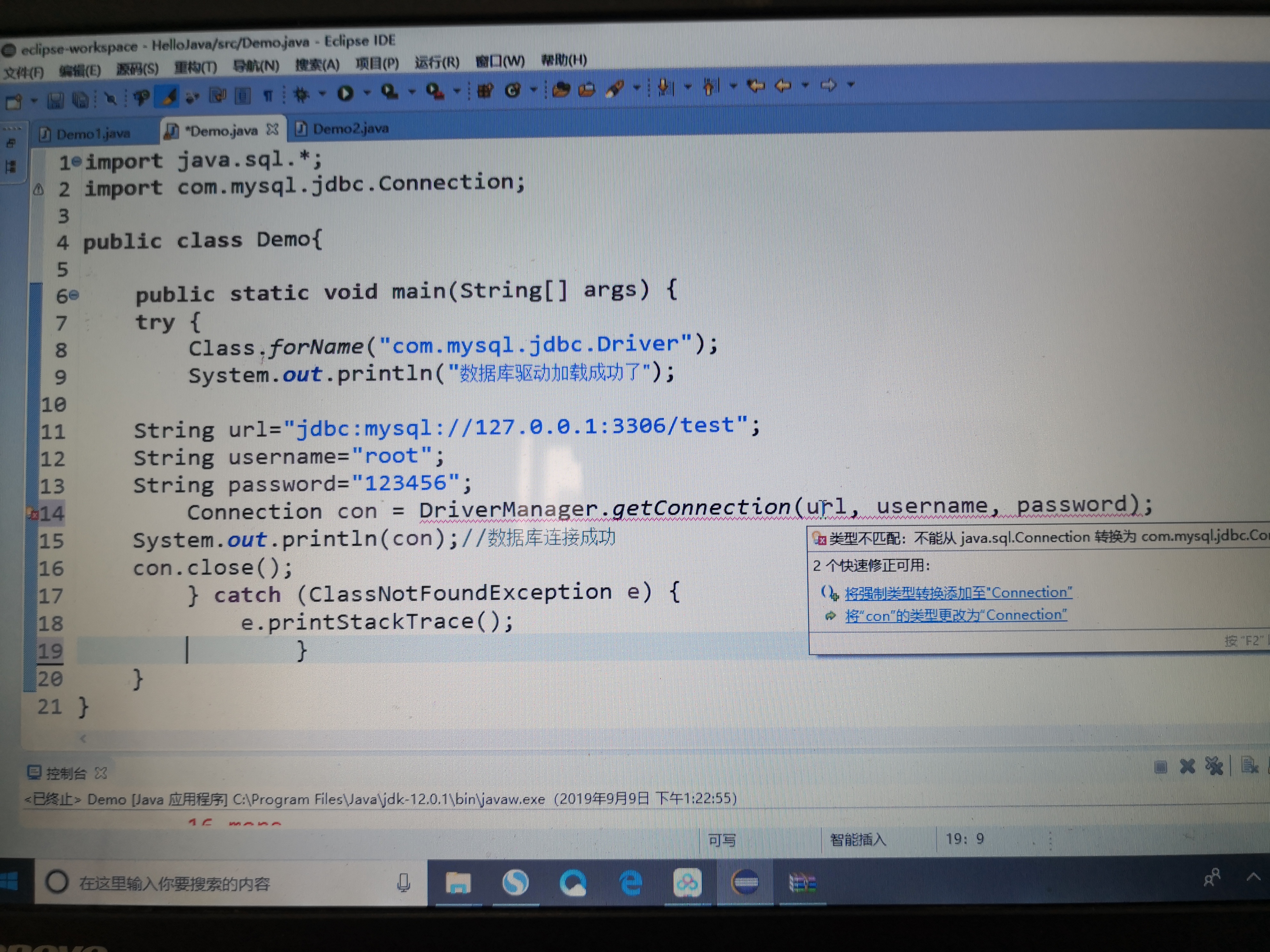The width and height of the screenshot is (1270, 952).
Task: Click the warning marker on line 2
Action: [38, 189]
